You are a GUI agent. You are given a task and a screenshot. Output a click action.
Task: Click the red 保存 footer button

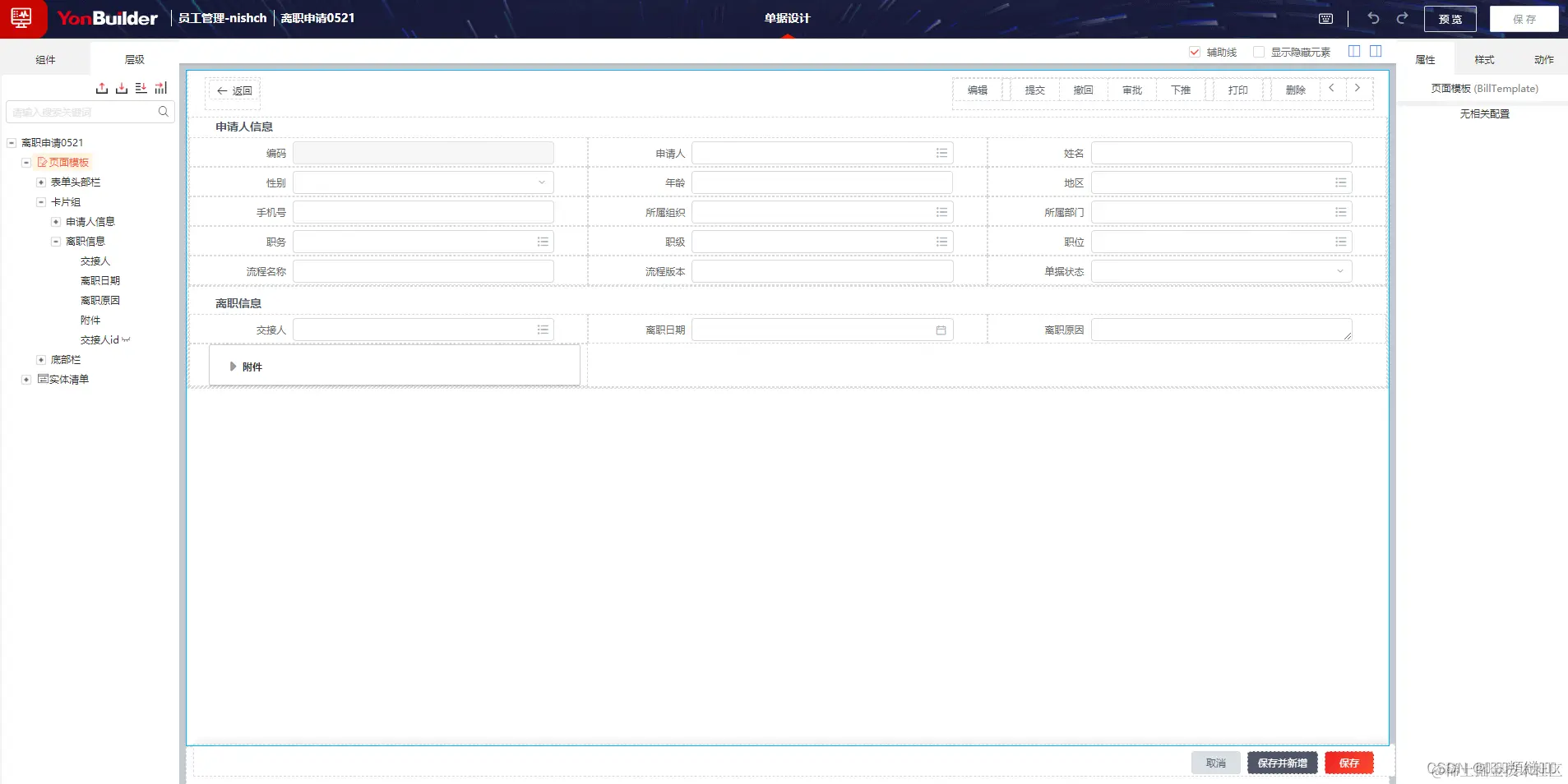point(1349,763)
